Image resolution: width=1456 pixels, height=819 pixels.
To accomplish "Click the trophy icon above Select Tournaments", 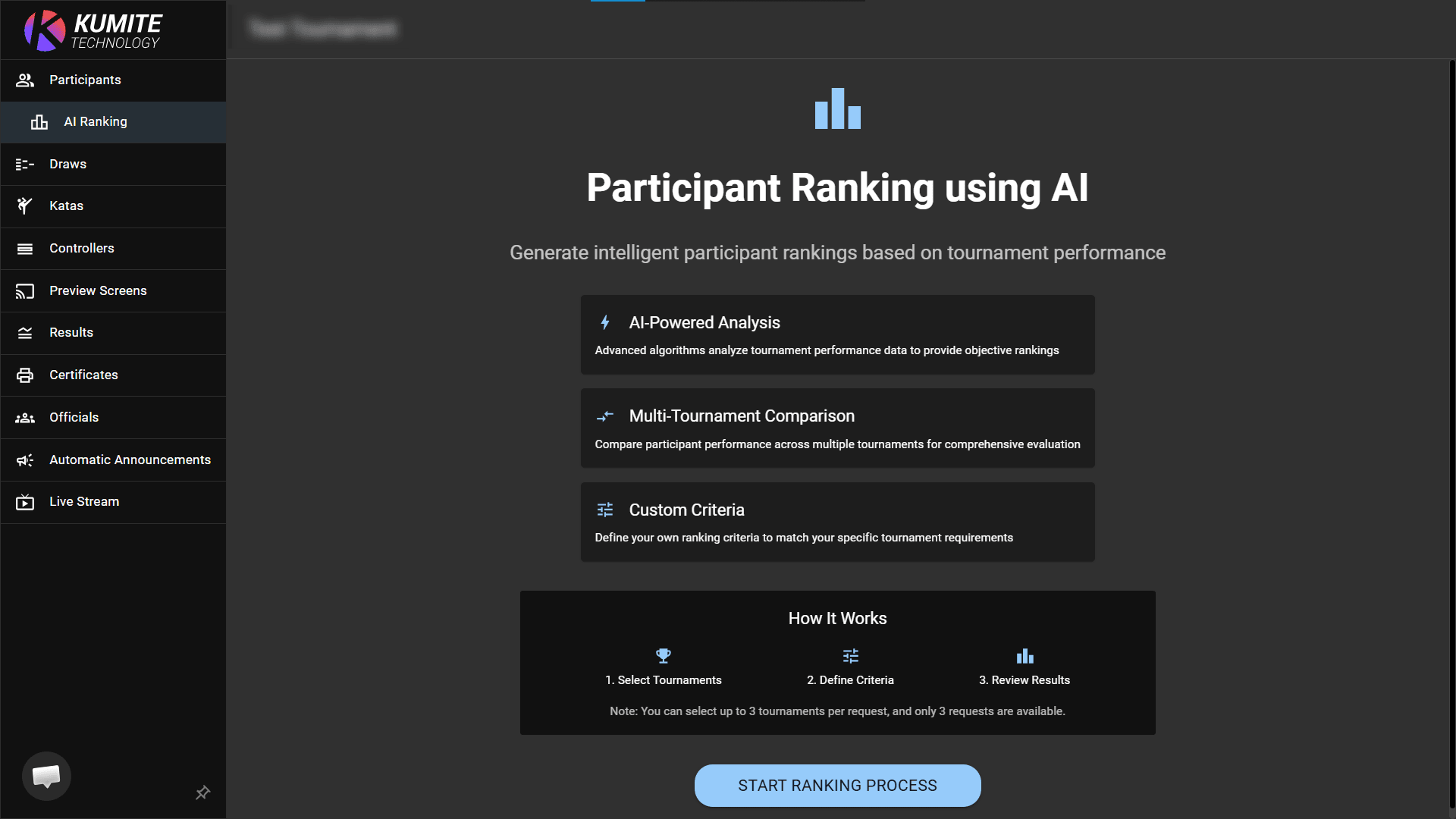I will [664, 655].
